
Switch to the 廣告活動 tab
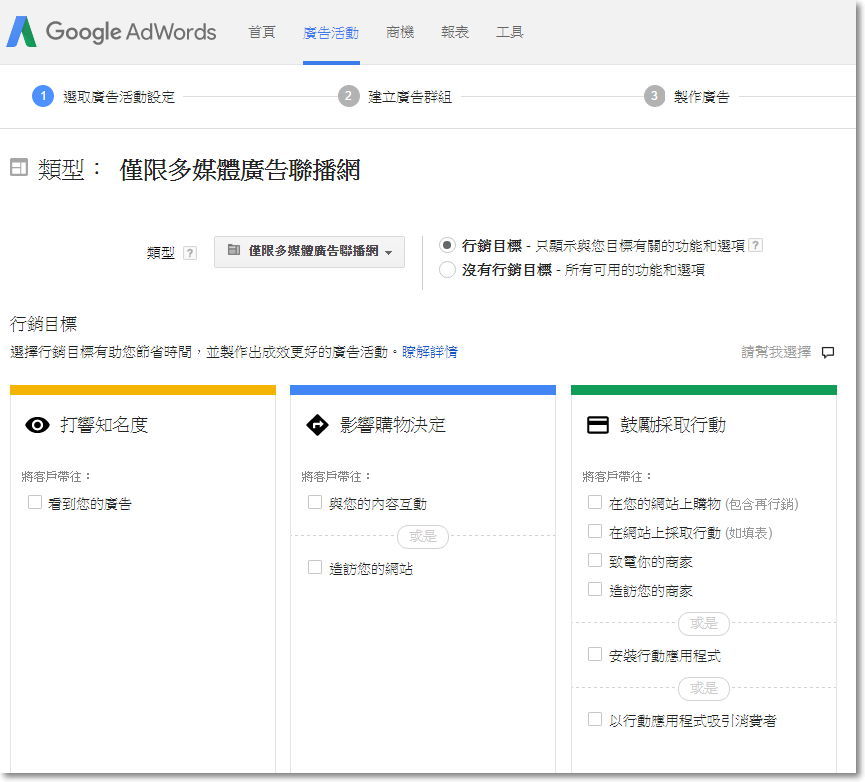[331, 33]
